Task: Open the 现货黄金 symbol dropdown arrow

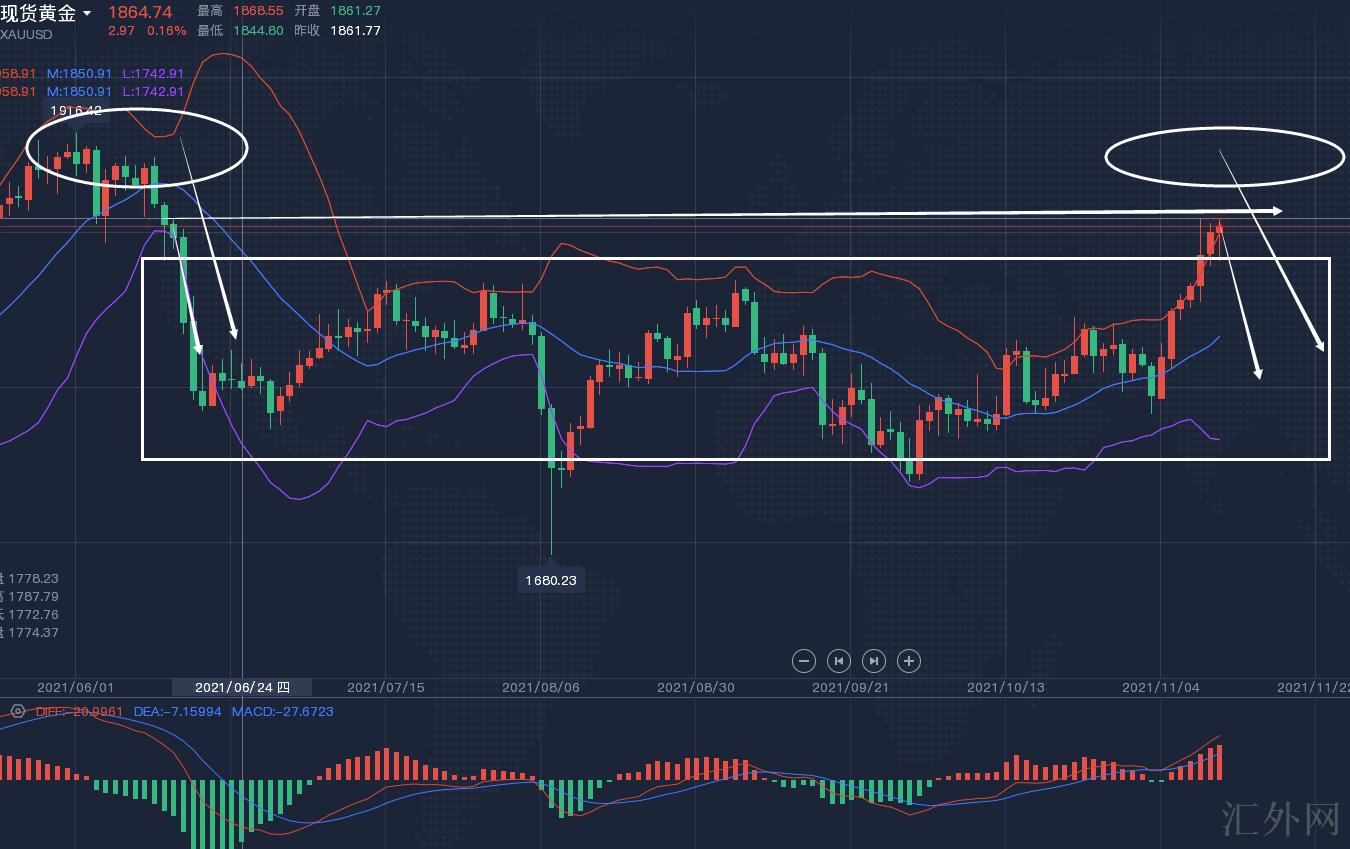Action: click(x=87, y=13)
